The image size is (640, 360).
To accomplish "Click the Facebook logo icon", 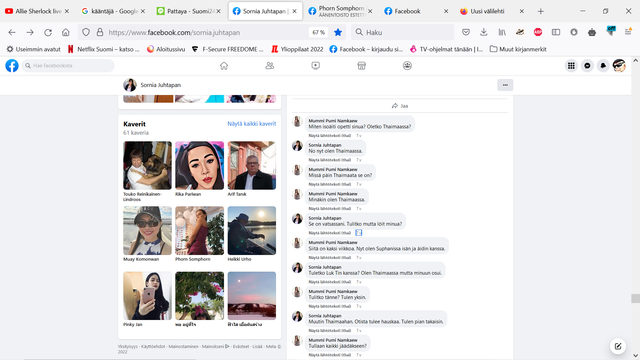I will [12, 65].
